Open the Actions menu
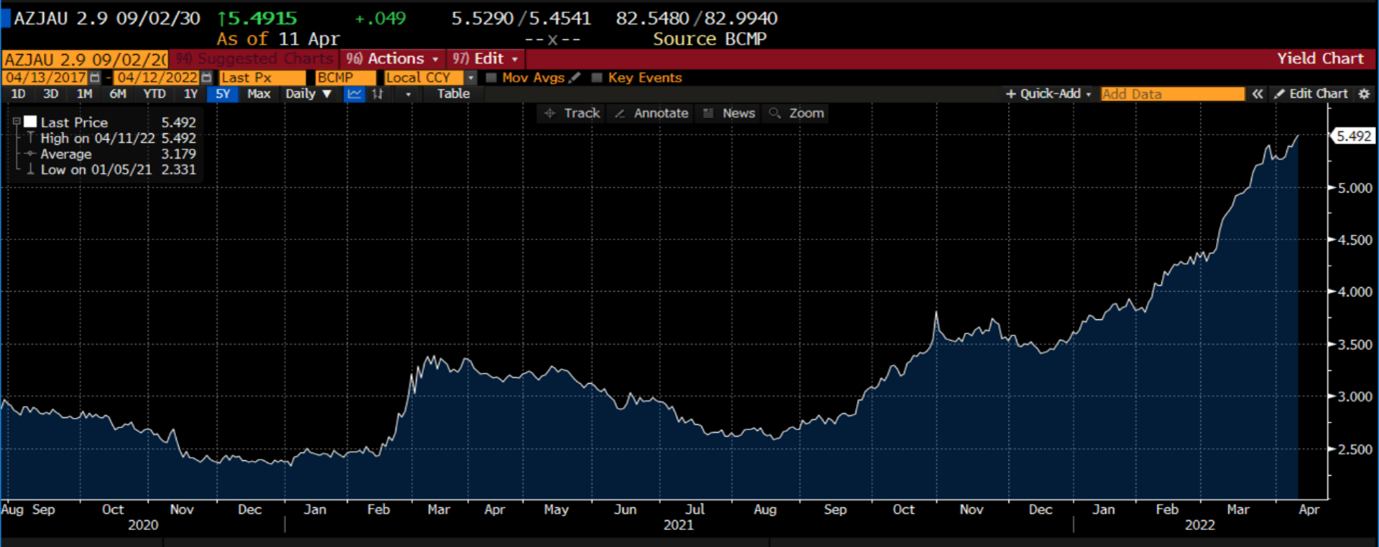This screenshot has width=1379, height=547. (x=392, y=59)
